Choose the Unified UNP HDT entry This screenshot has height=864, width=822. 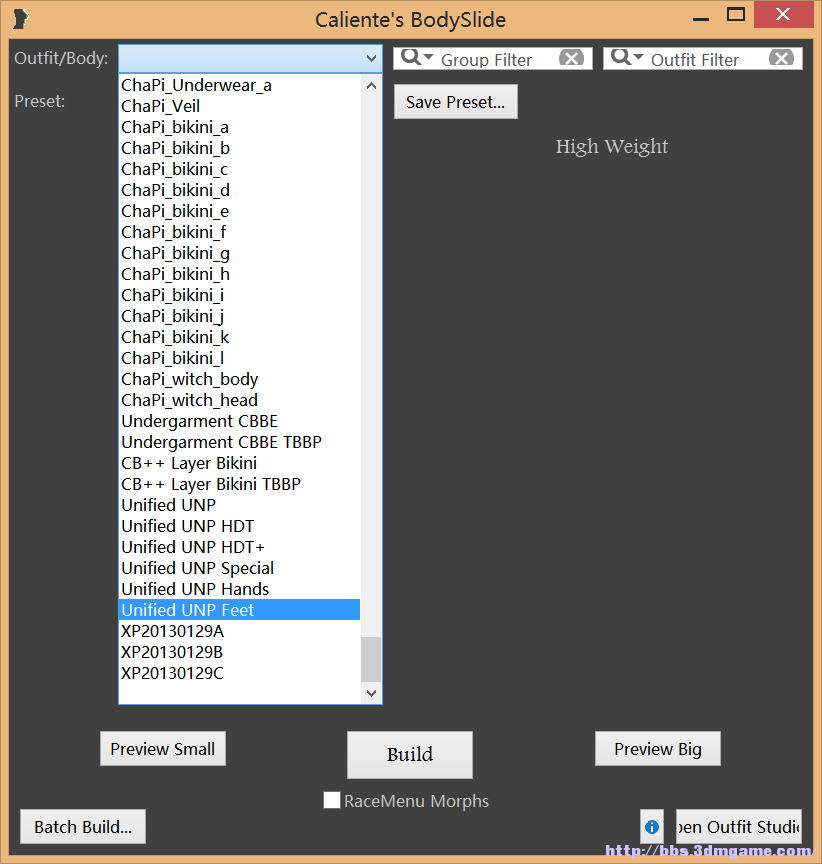click(x=240, y=526)
